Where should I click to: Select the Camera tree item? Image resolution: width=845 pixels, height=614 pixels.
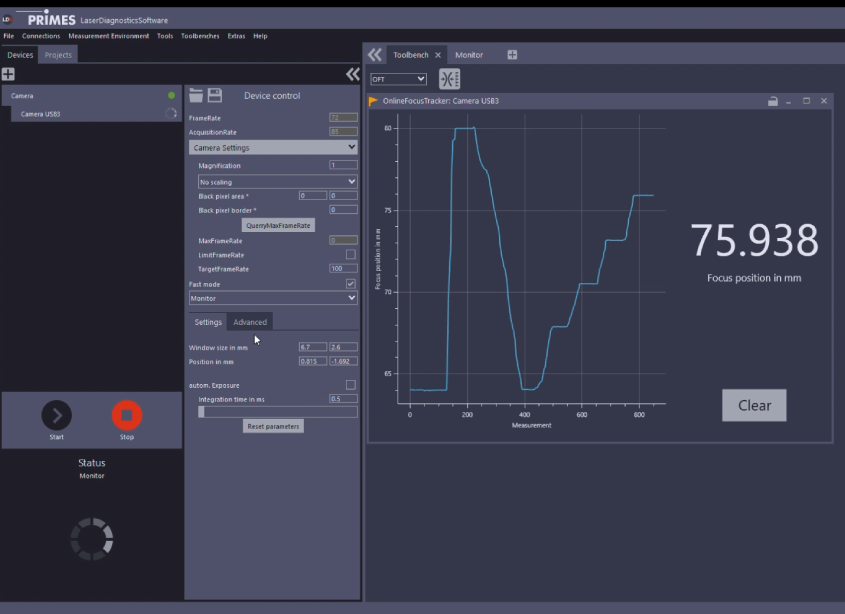[x=92, y=95]
